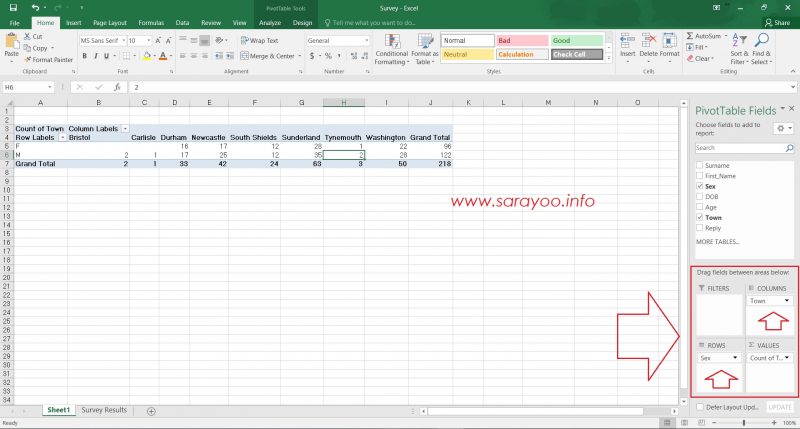Click the Insert cells icon

pos(627,45)
